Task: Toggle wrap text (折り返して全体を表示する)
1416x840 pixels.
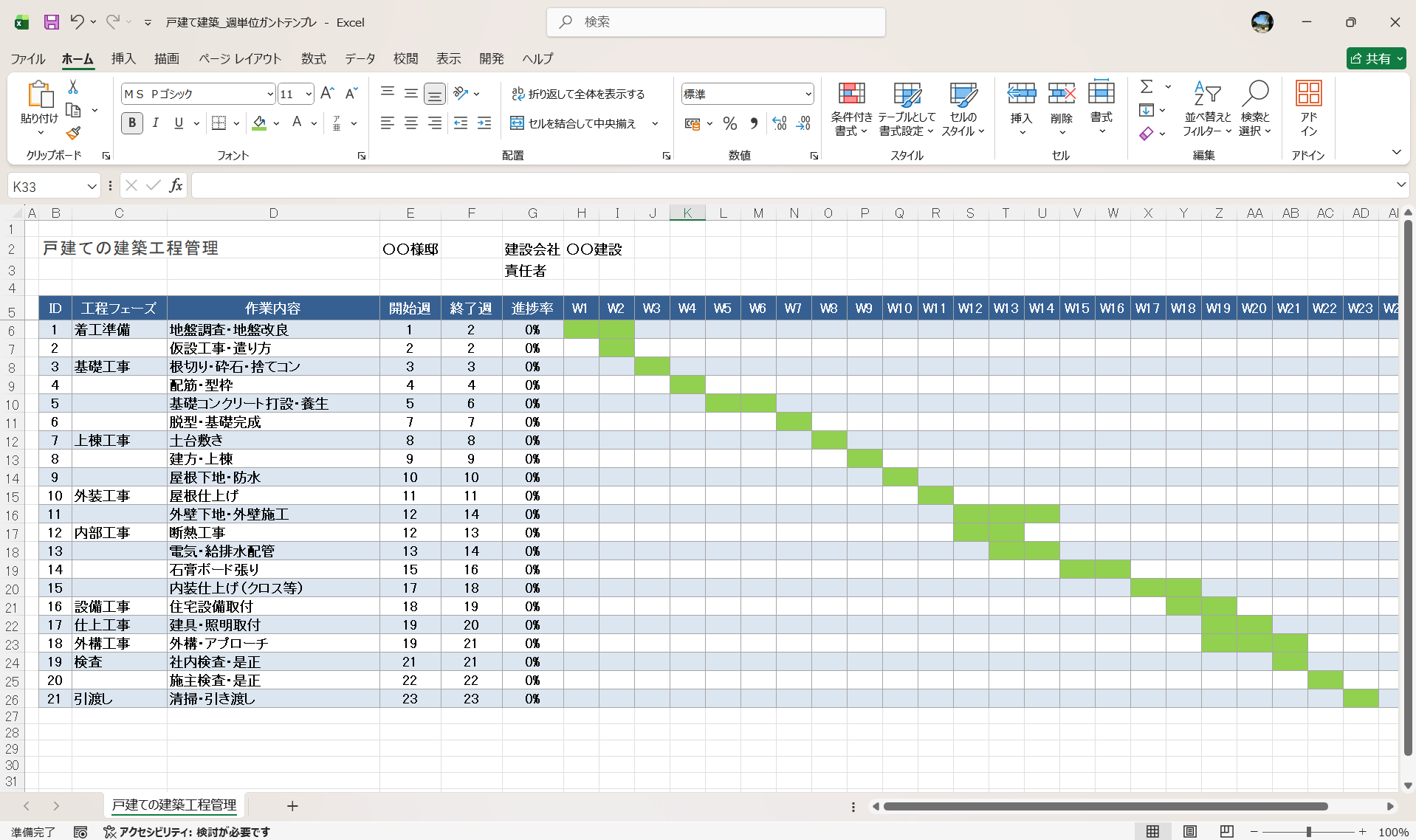Action: coord(578,94)
